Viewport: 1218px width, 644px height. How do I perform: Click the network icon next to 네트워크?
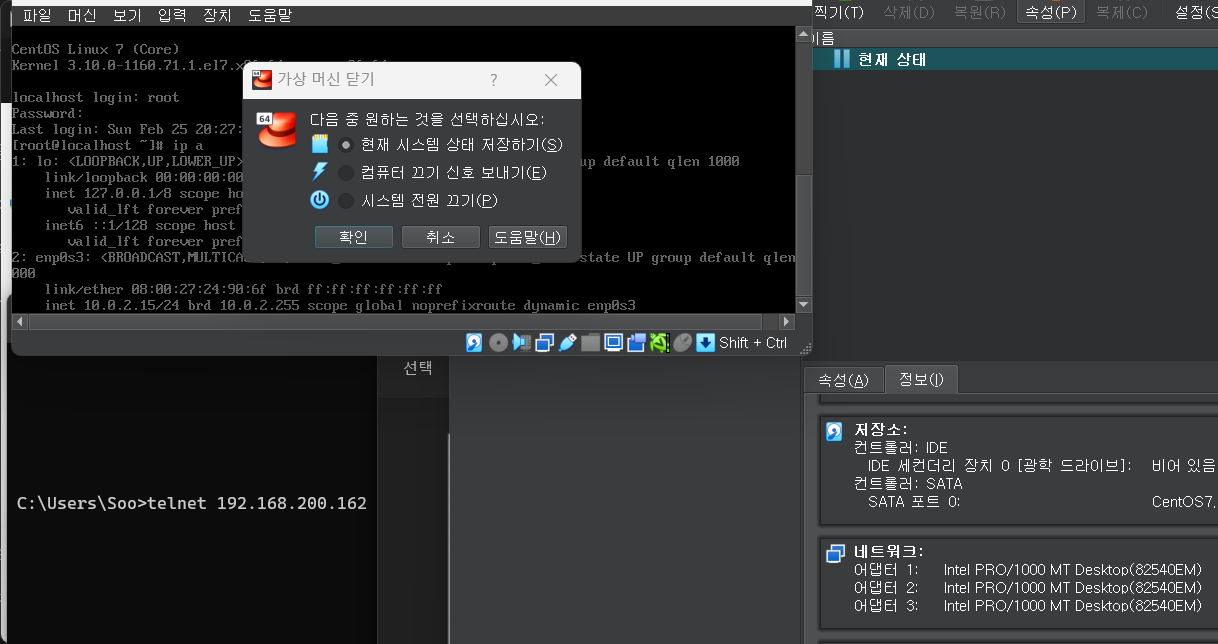click(835, 554)
